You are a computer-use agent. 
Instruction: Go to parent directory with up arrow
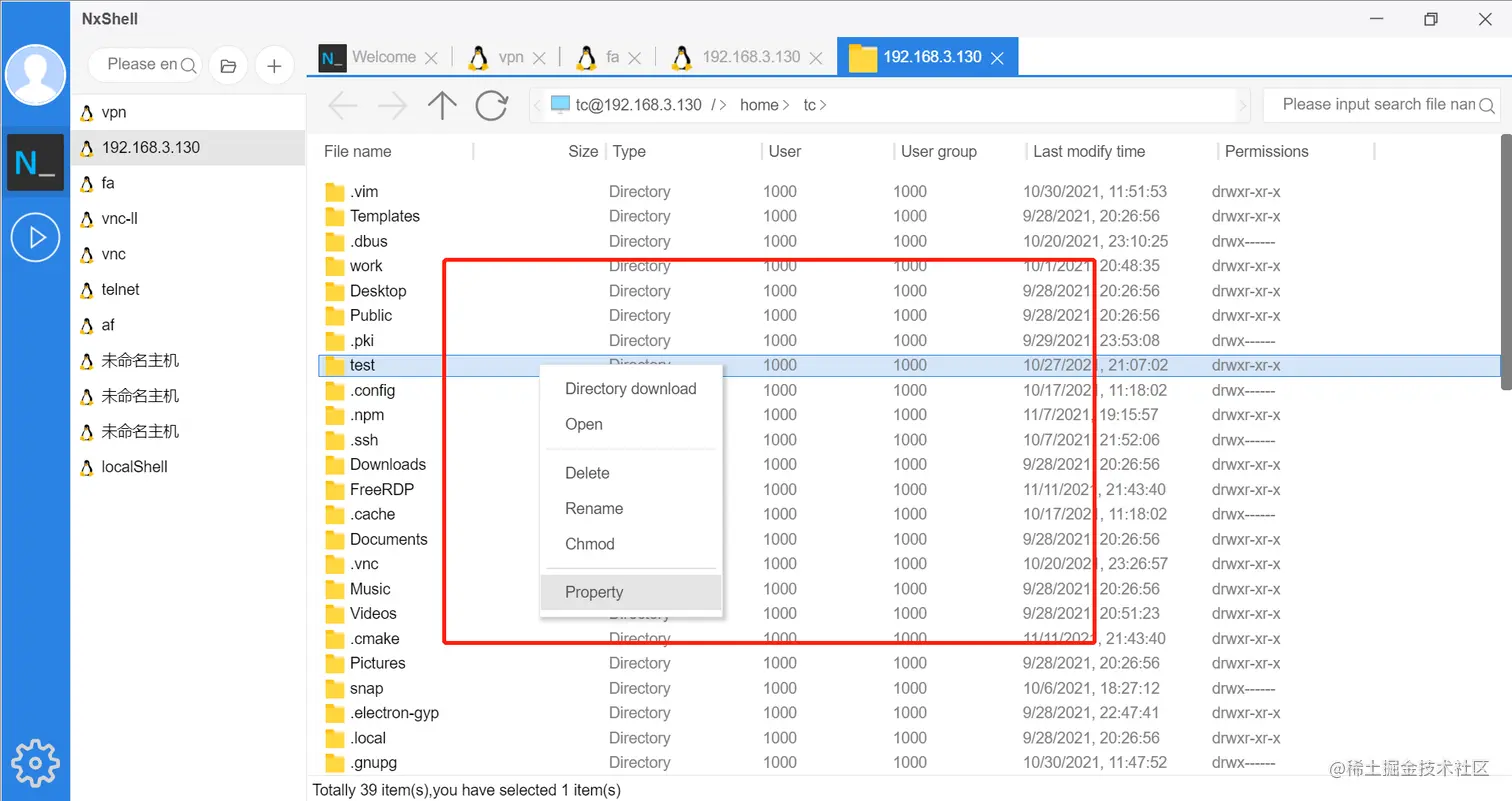(x=442, y=106)
